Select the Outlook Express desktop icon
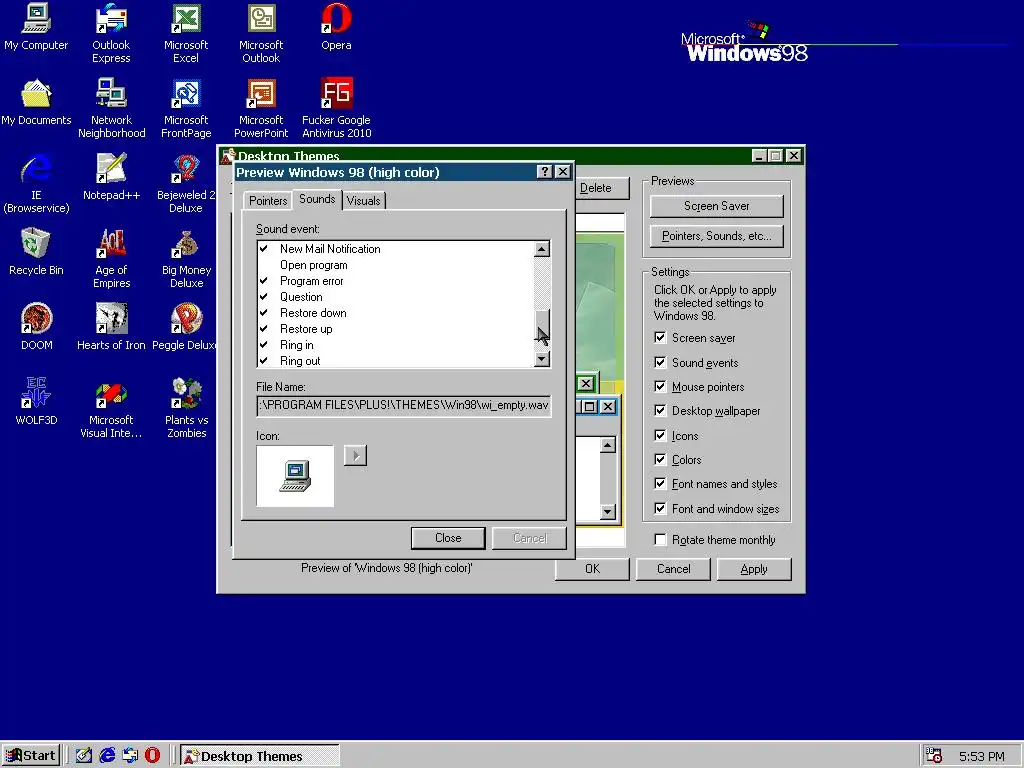The height and width of the screenshot is (768, 1024). [111, 33]
